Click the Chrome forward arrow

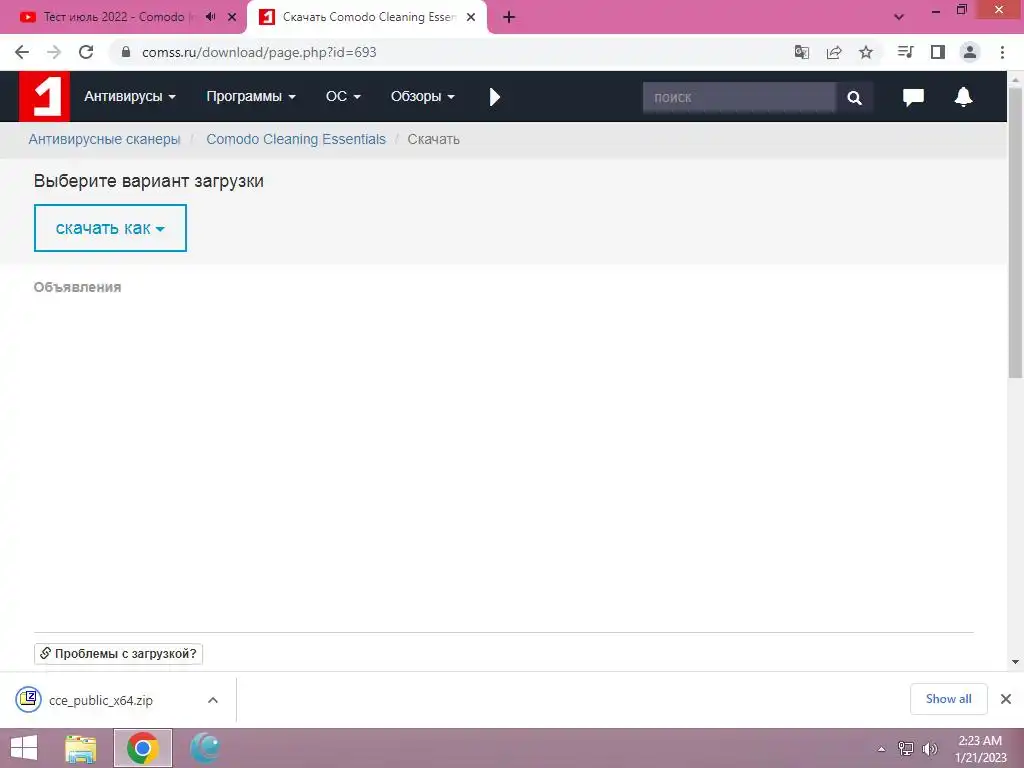pos(54,52)
